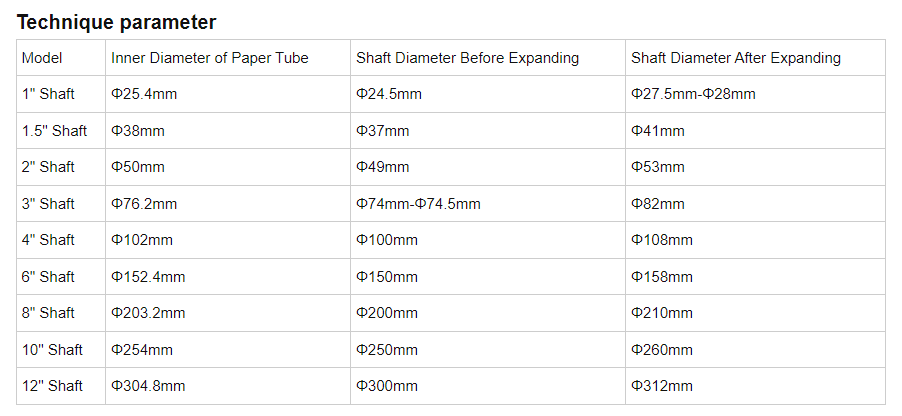Select the Φ304.8mm inner diameter cell

148,386
